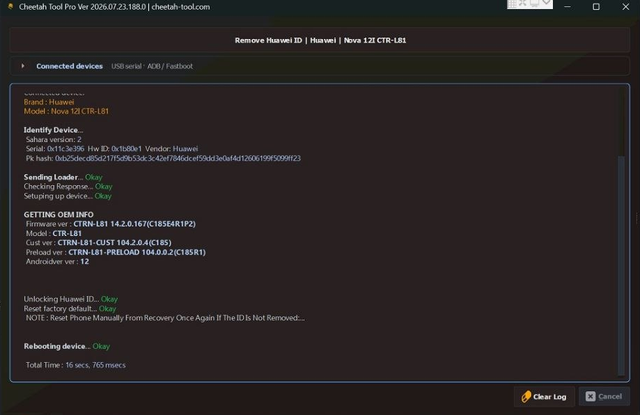Image resolution: width=640 pixels, height=415 pixels.
Task: Click the Model : CTR-L81 OEM line
Action: [53, 233]
